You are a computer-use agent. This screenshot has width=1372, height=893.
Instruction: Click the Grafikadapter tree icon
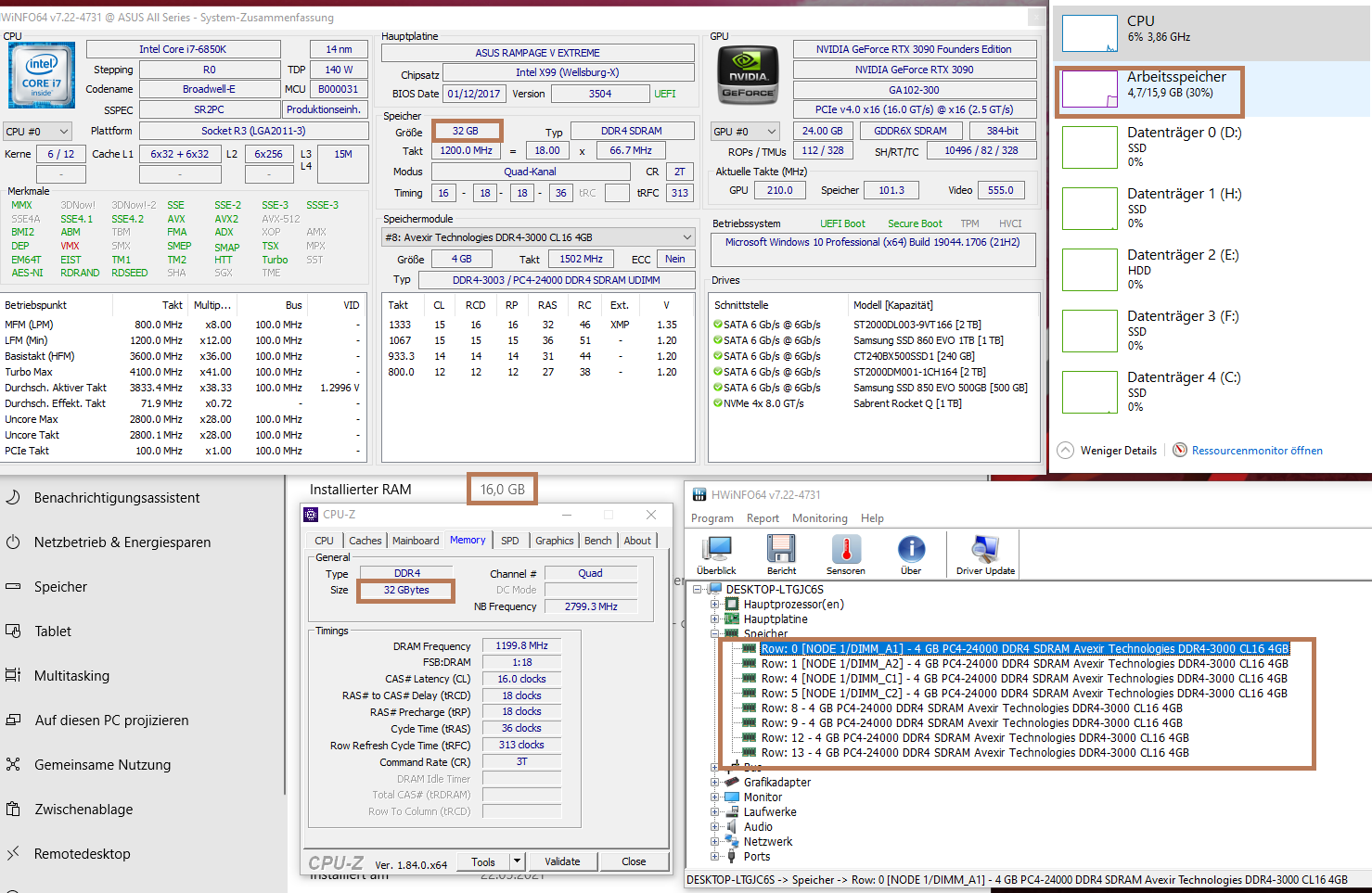732,782
